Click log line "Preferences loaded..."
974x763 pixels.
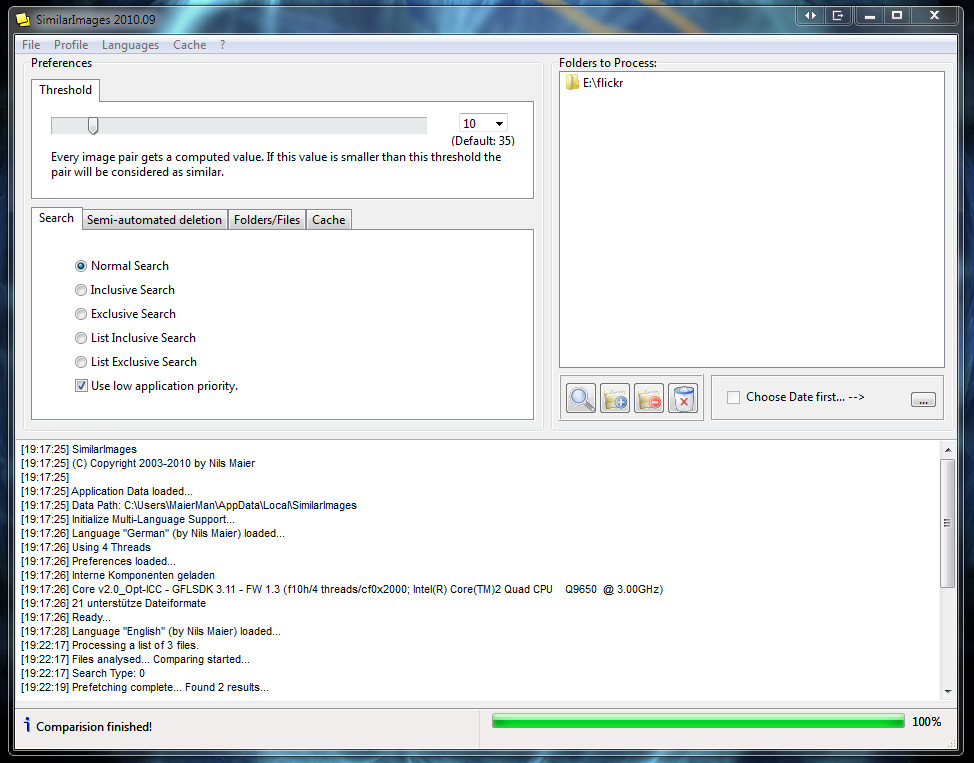(x=98, y=562)
